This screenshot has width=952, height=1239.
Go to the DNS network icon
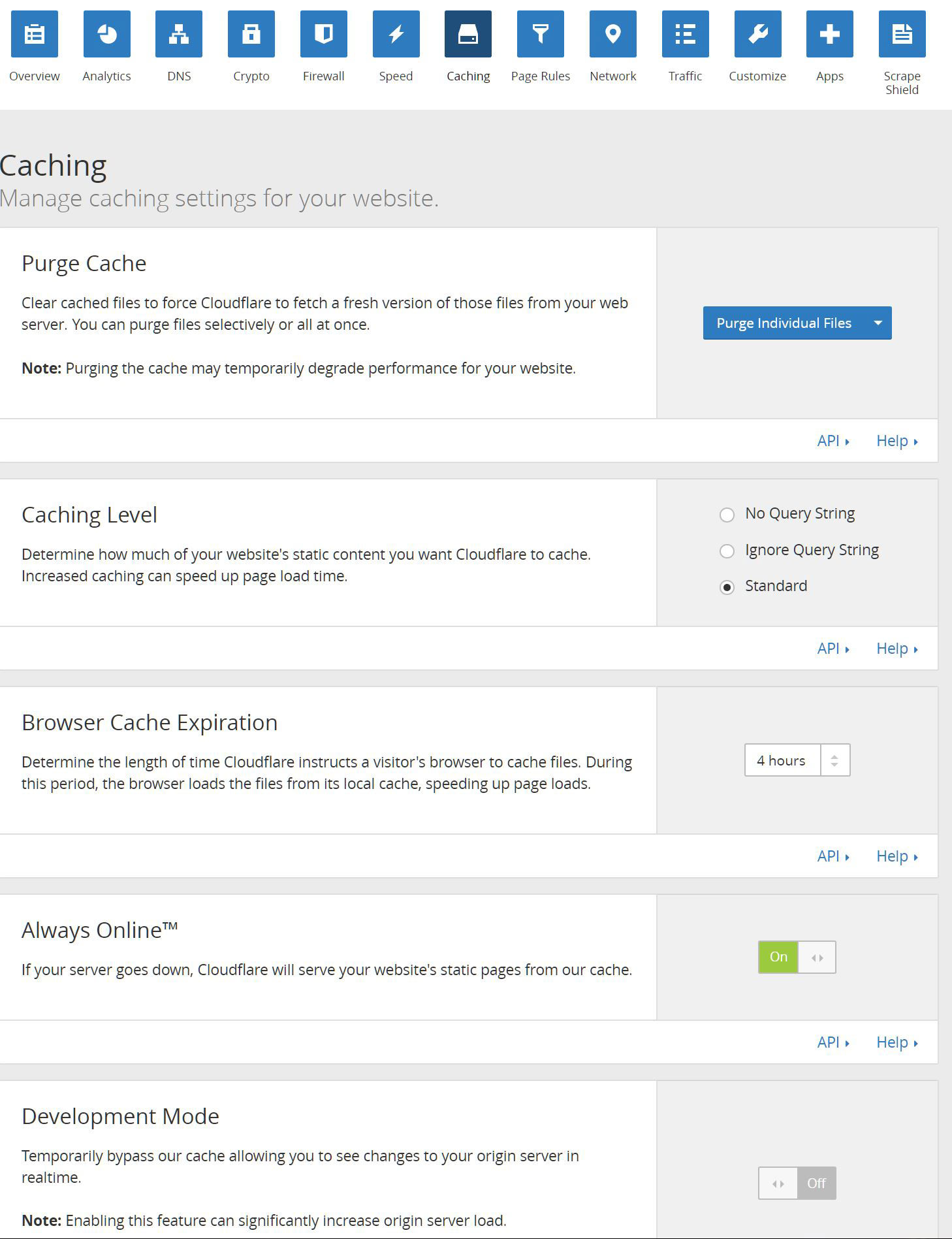point(179,34)
